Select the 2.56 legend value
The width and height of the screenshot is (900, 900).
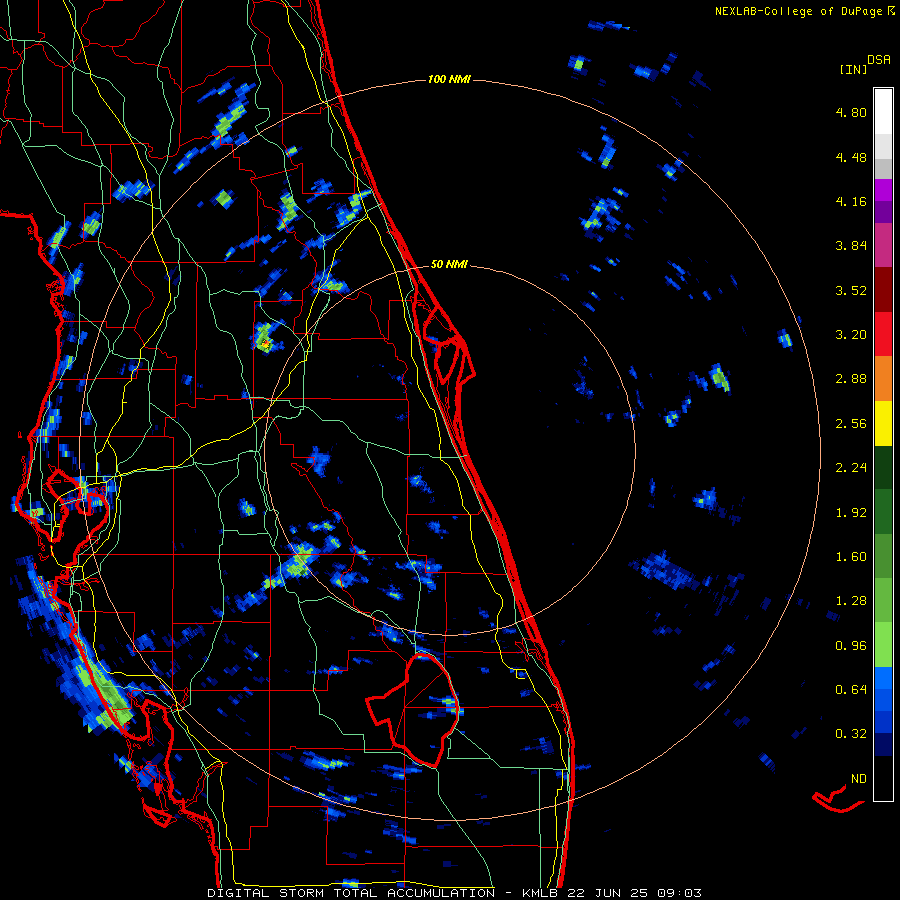(851, 424)
